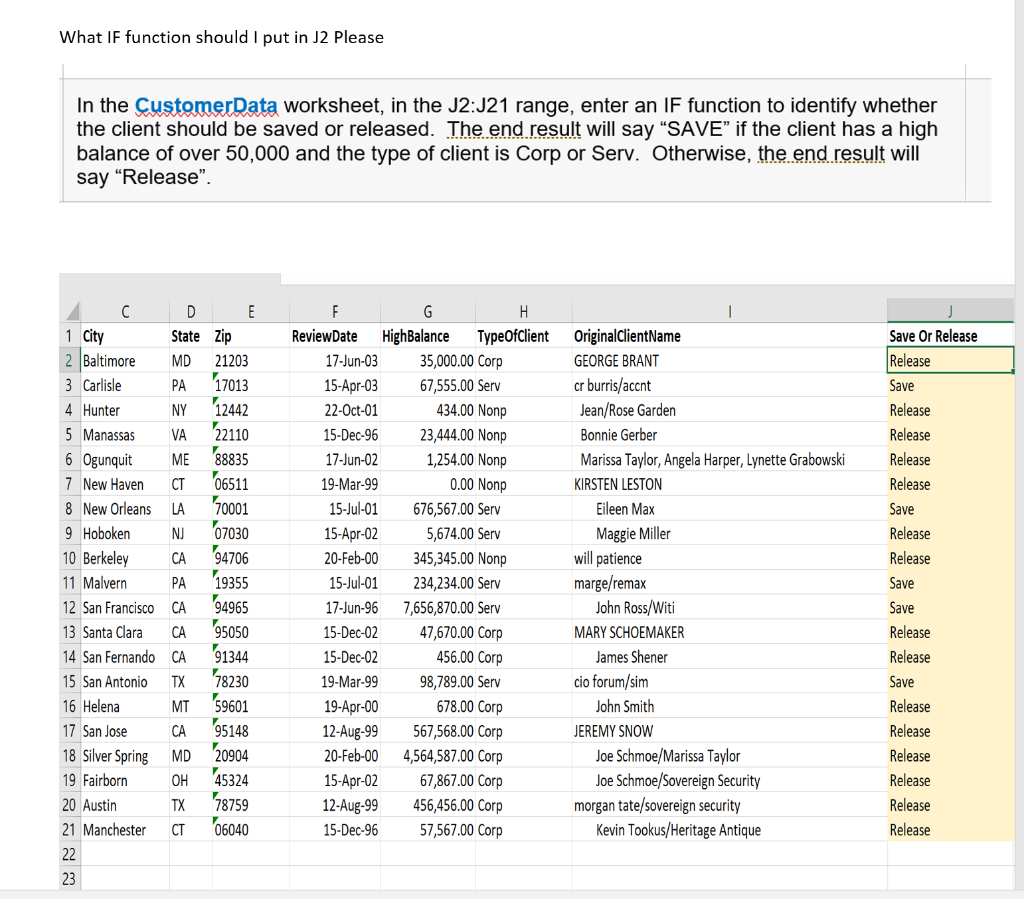Select the GEORGE BRANT name cell
The height and width of the screenshot is (899, 1024).
click(729, 360)
